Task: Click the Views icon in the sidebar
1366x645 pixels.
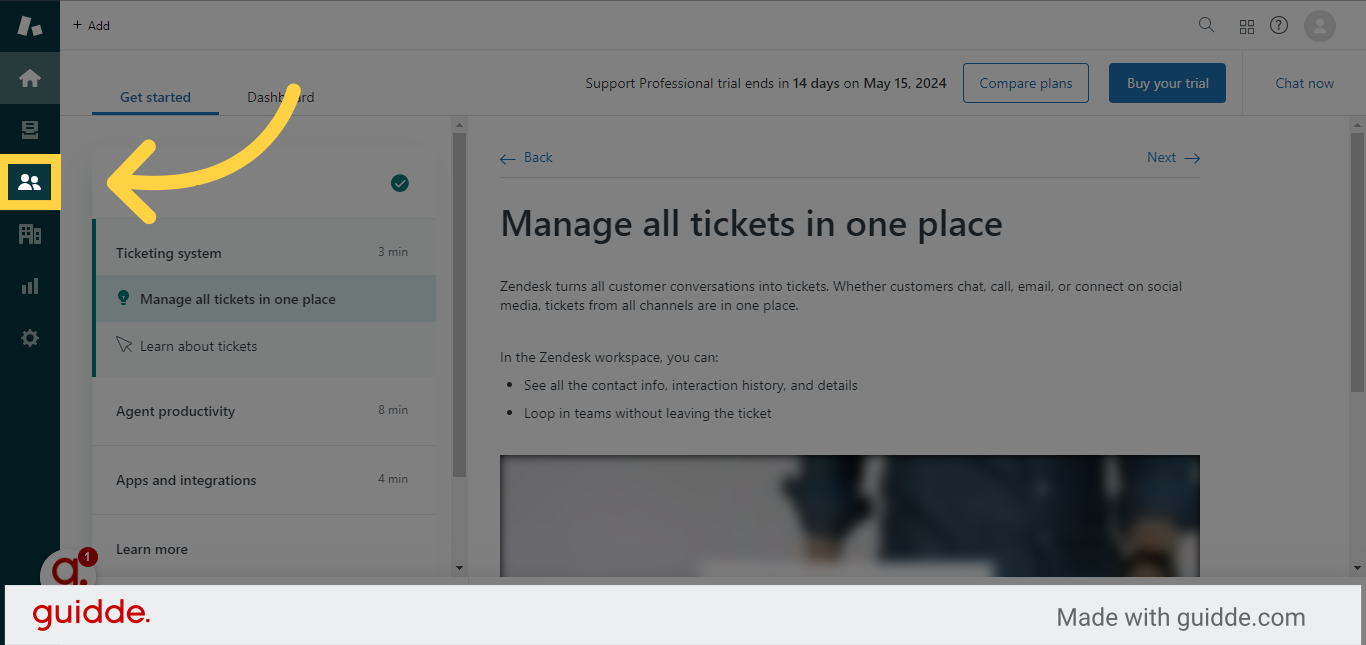Action: tap(30, 129)
